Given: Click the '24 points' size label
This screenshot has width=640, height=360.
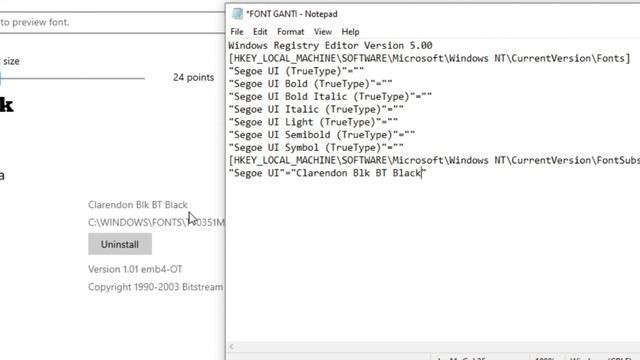Looking at the screenshot, I should click(x=193, y=77).
